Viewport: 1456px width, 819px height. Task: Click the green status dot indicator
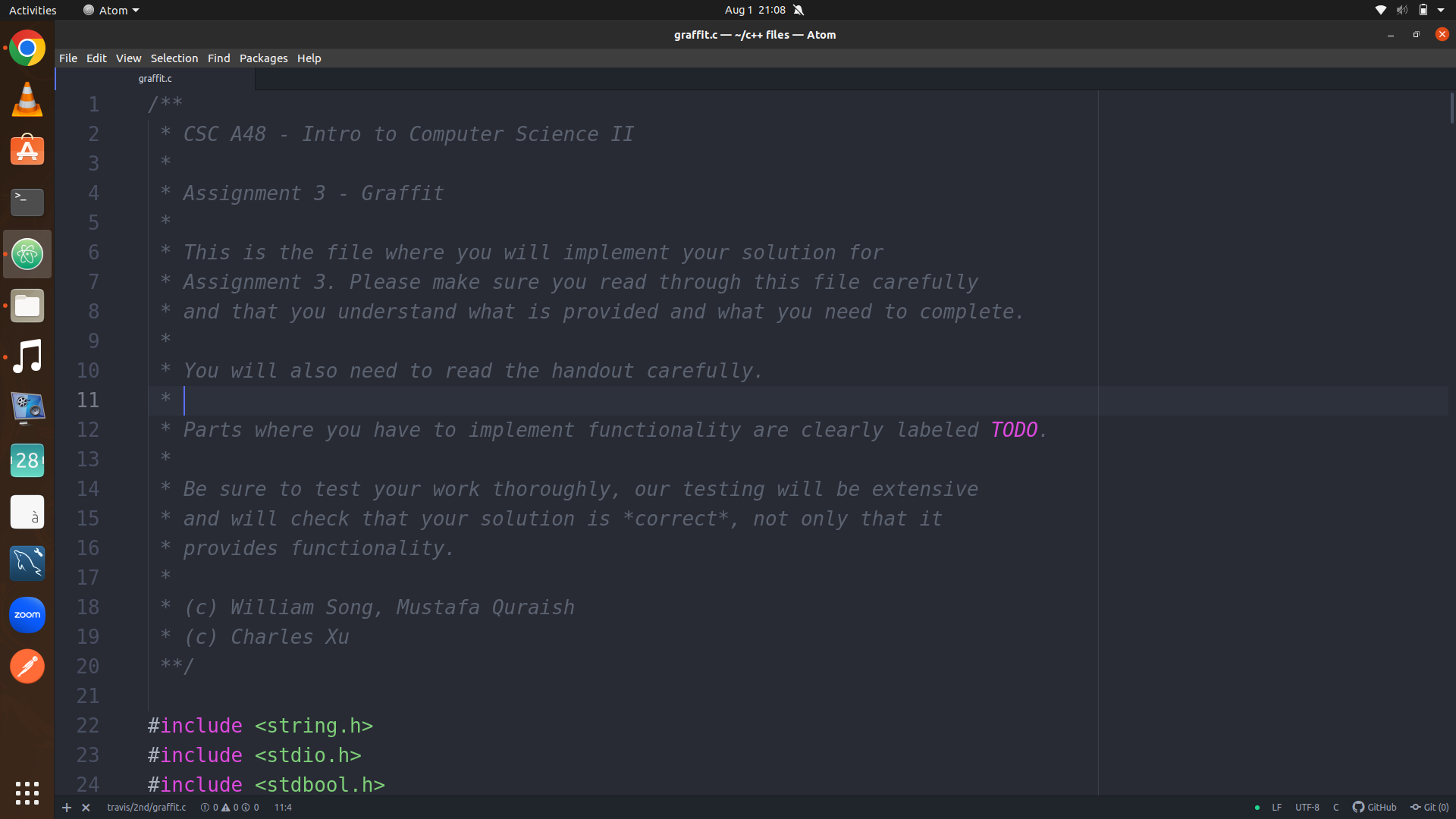click(x=1257, y=808)
